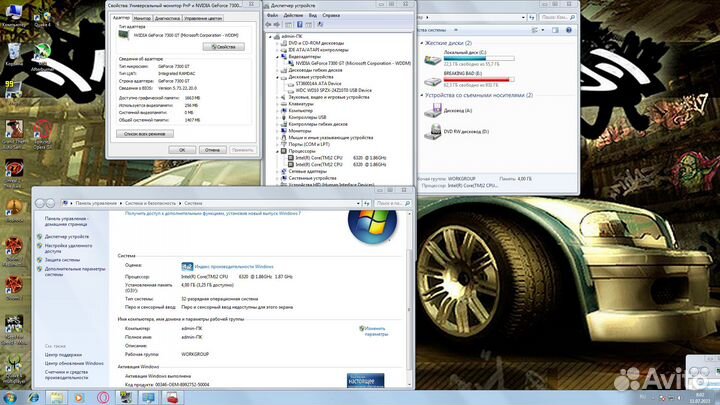Open Вид menu in Device Manager

tap(312, 15)
